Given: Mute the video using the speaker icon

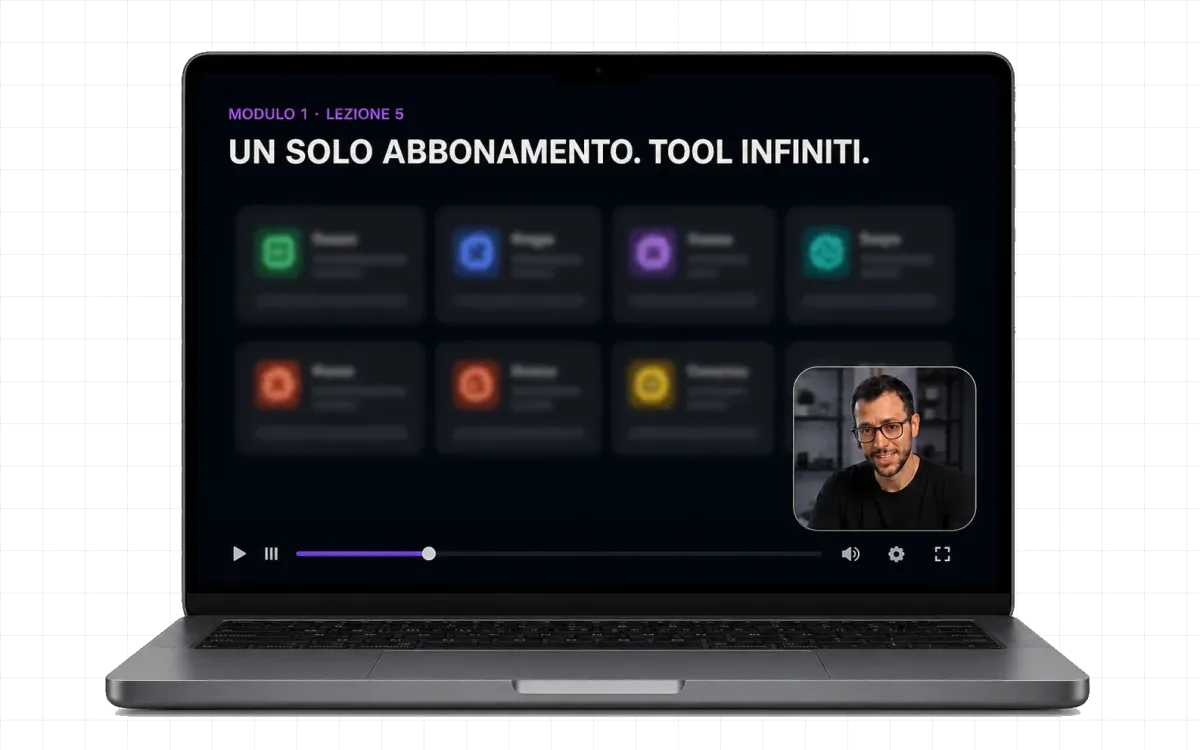Looking at the screenshot, I should 850,553.
